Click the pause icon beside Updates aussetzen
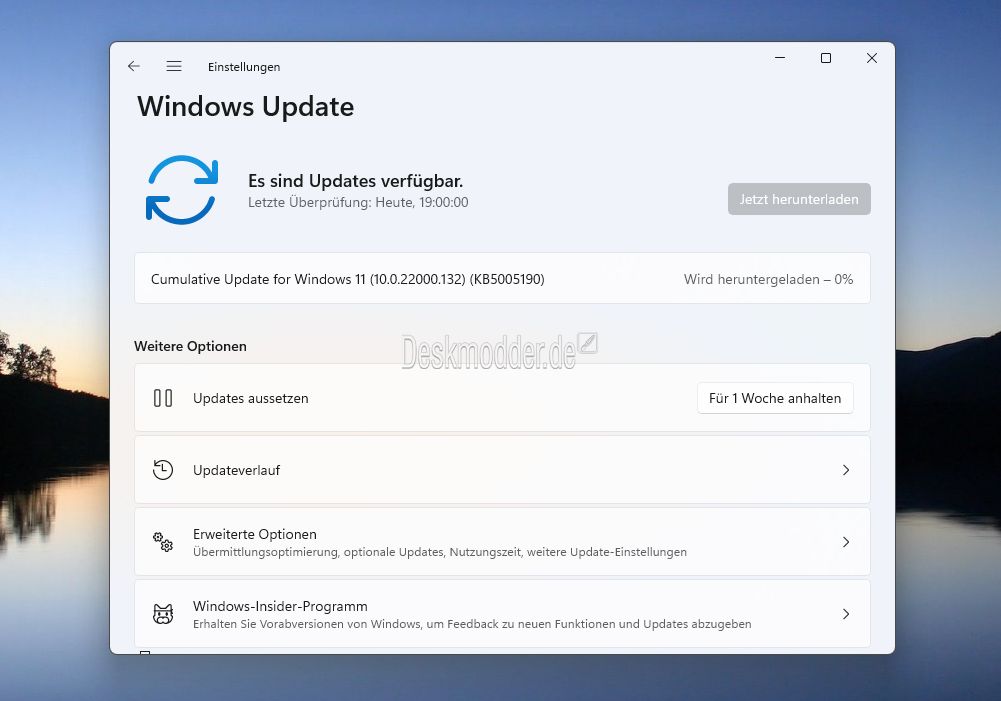Screen dimensions: 1001x701 [163, 398]
